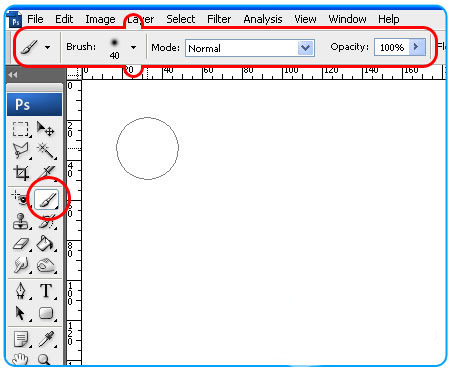Select the Magic Wand tool
Screen dimensions: 450x370
point(46,151)
